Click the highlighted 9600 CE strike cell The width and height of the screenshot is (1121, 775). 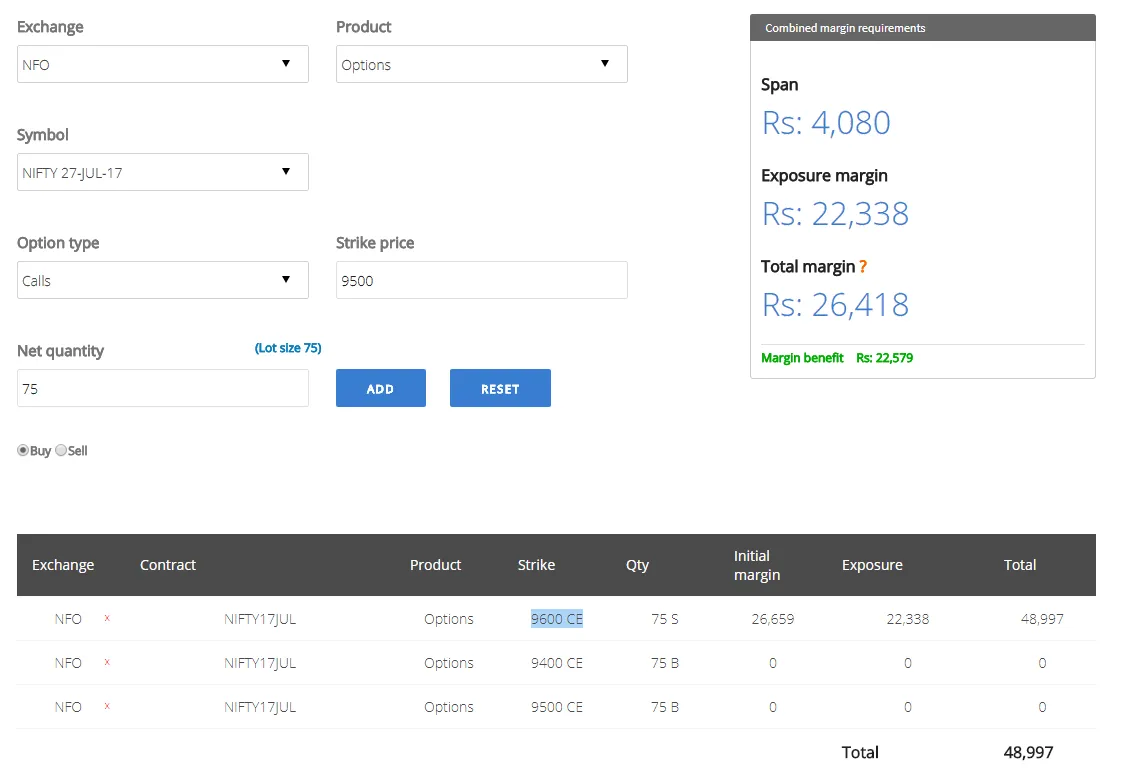(556, 619)
